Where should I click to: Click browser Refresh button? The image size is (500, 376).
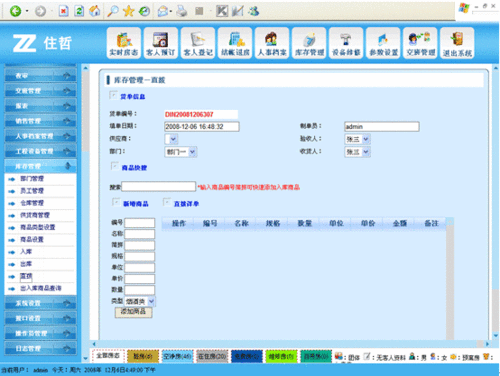click(x=79, y=11)
